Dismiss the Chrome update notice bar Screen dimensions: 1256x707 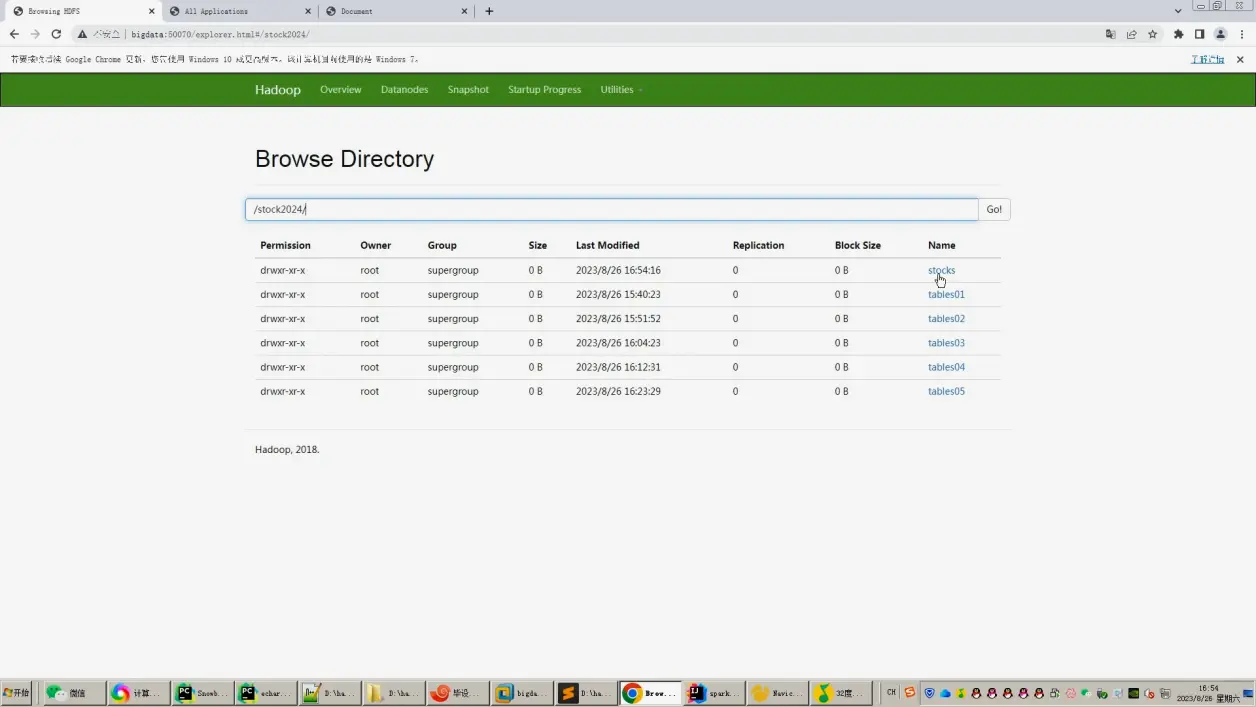(x=1240, y=60)
